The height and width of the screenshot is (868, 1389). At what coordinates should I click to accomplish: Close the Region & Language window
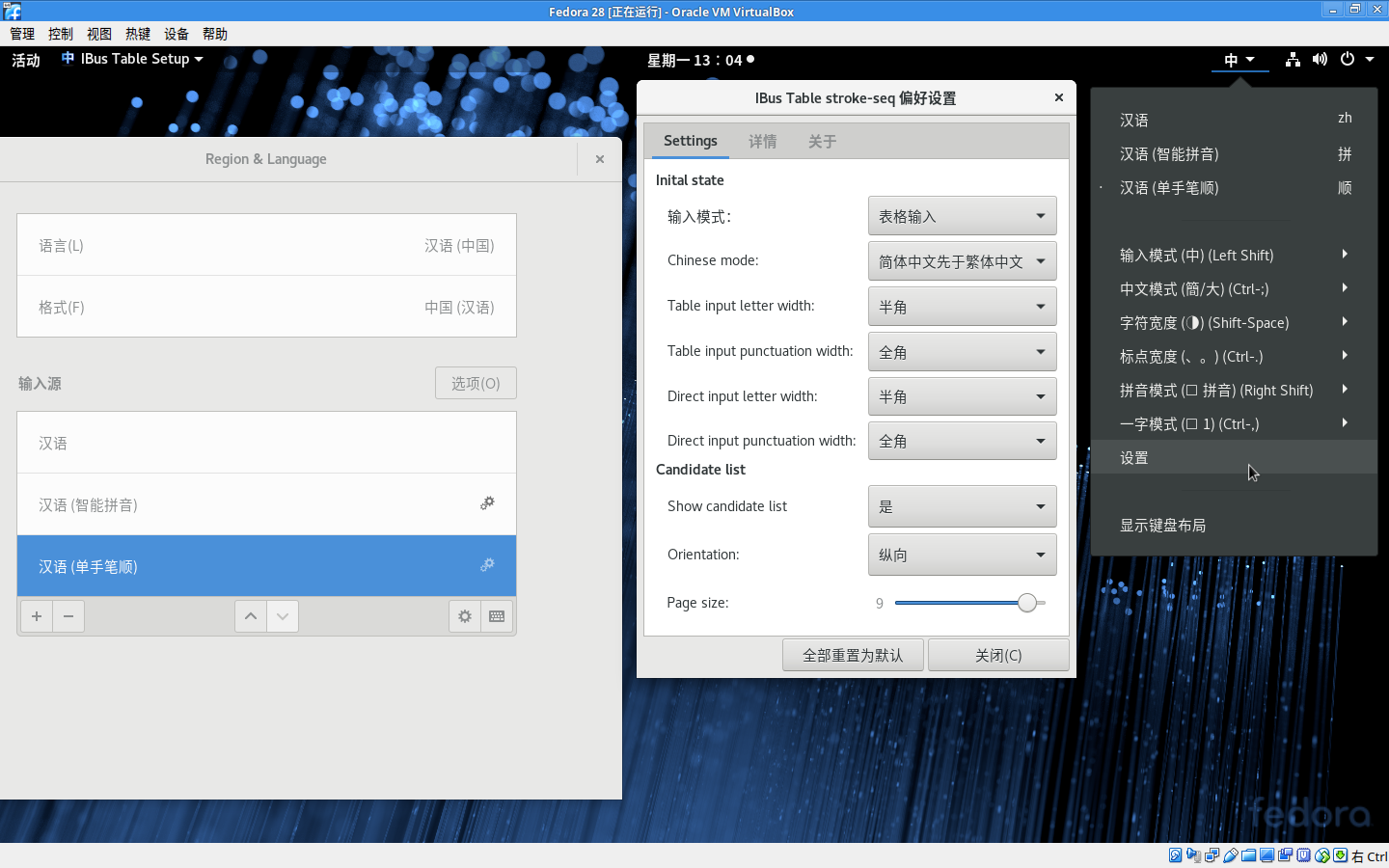pyautogui.click(x=600, y=159)
